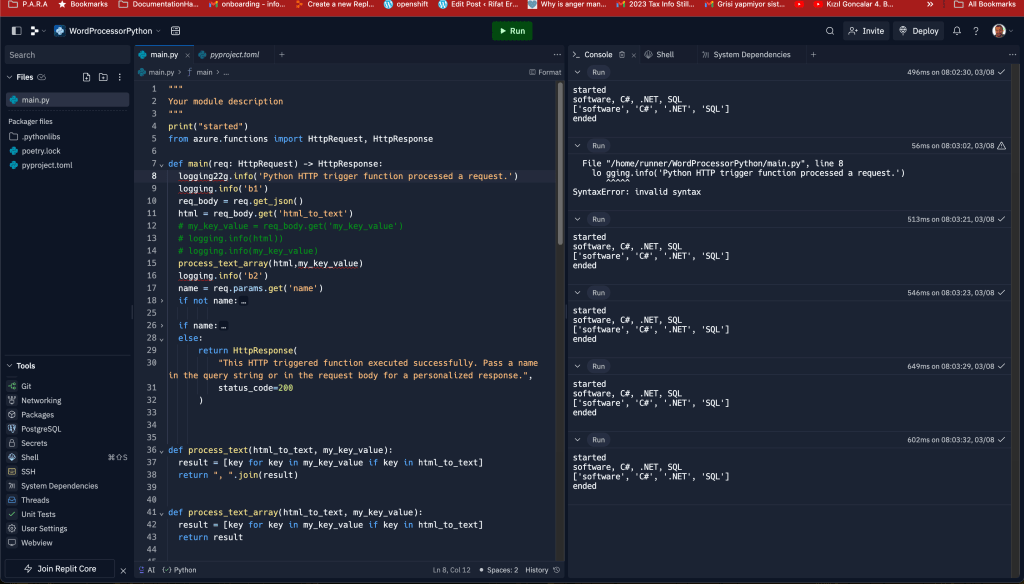Close the main.py tab
Viewport: 1024px width, 584px height.
[187, 56]
